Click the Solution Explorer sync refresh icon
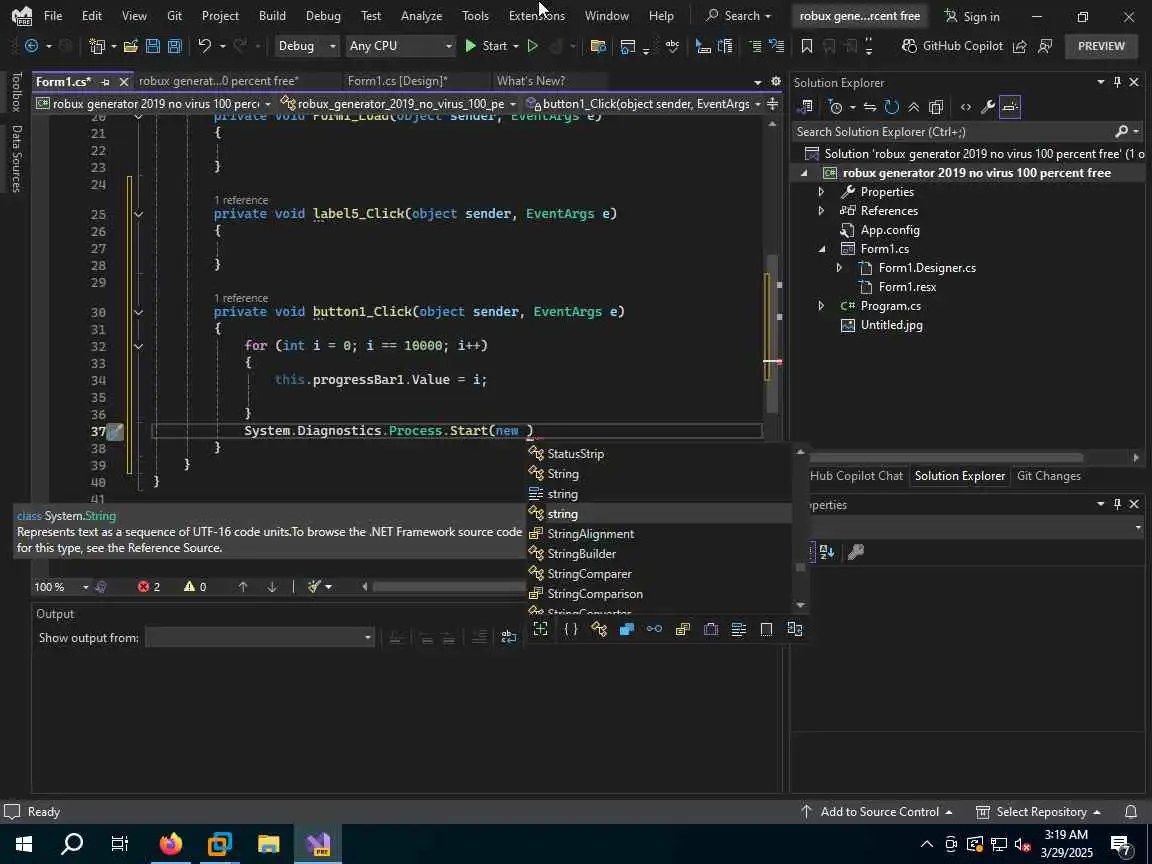The width and height of the screenshot is (1152, 864). pyautogui.click(x=892, y=107)
